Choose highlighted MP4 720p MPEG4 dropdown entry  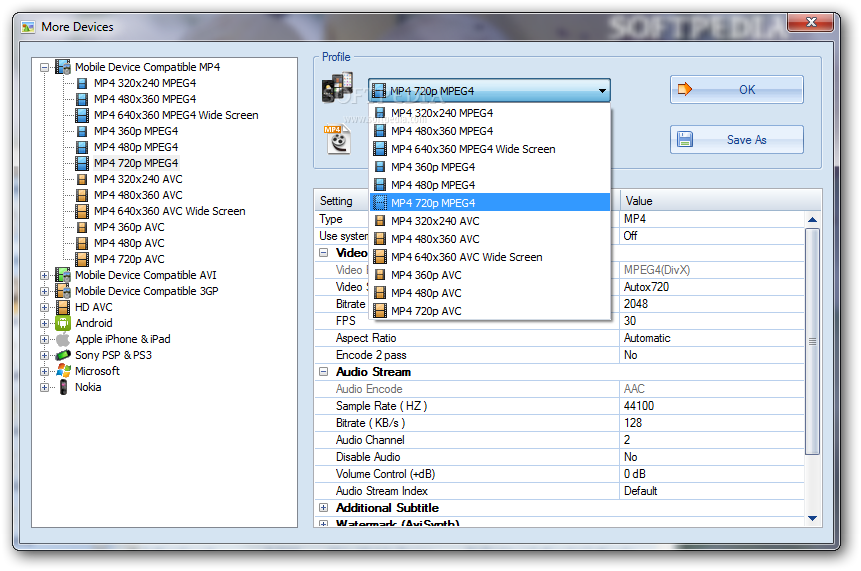coord(490,203)
